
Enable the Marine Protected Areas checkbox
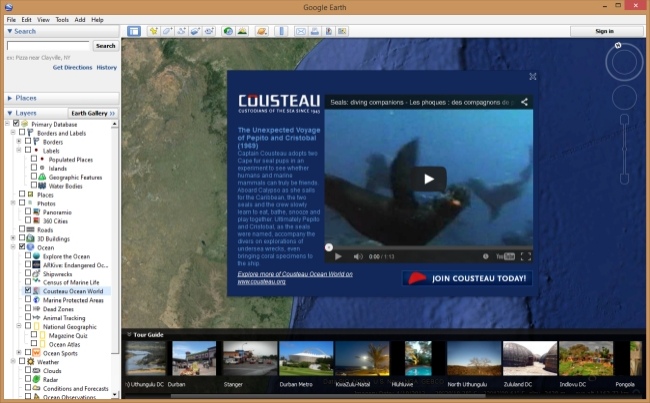[28, 299]
